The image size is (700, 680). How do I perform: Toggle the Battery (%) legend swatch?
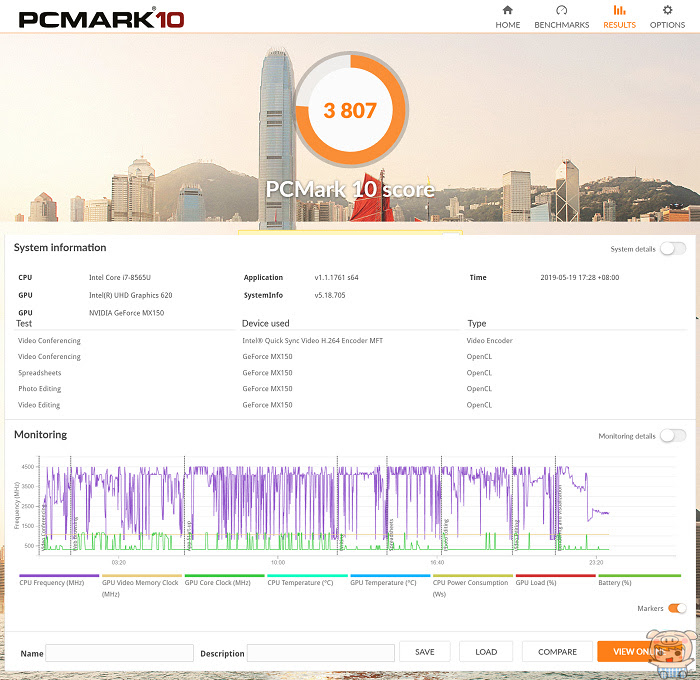(639, 576)
